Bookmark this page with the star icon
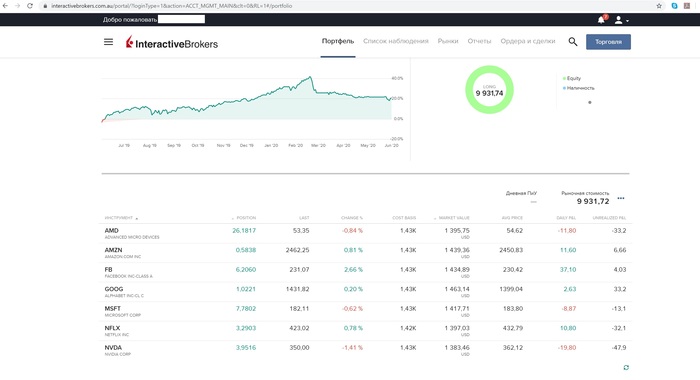 tap(659, 6)
